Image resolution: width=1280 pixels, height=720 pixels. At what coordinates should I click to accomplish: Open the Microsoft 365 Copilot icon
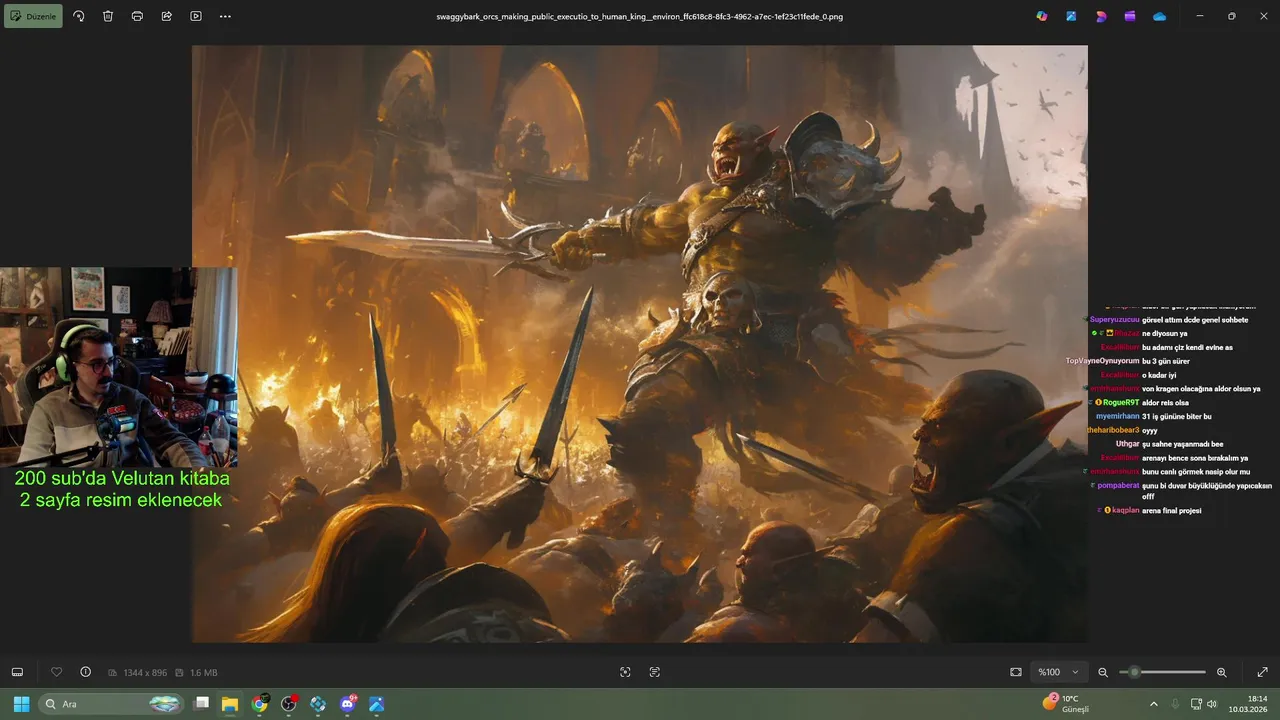point(1042,16)
